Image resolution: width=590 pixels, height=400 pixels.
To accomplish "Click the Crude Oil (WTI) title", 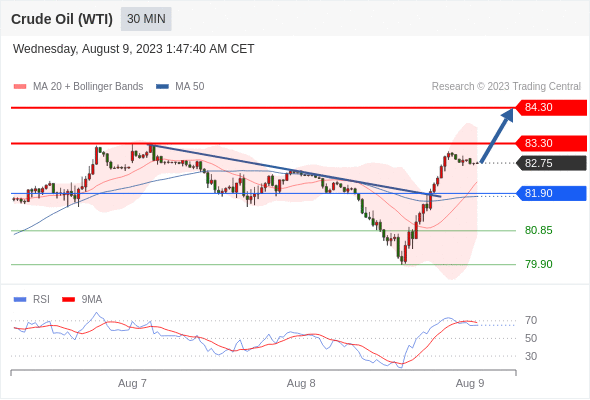I will tap(62, 19).
